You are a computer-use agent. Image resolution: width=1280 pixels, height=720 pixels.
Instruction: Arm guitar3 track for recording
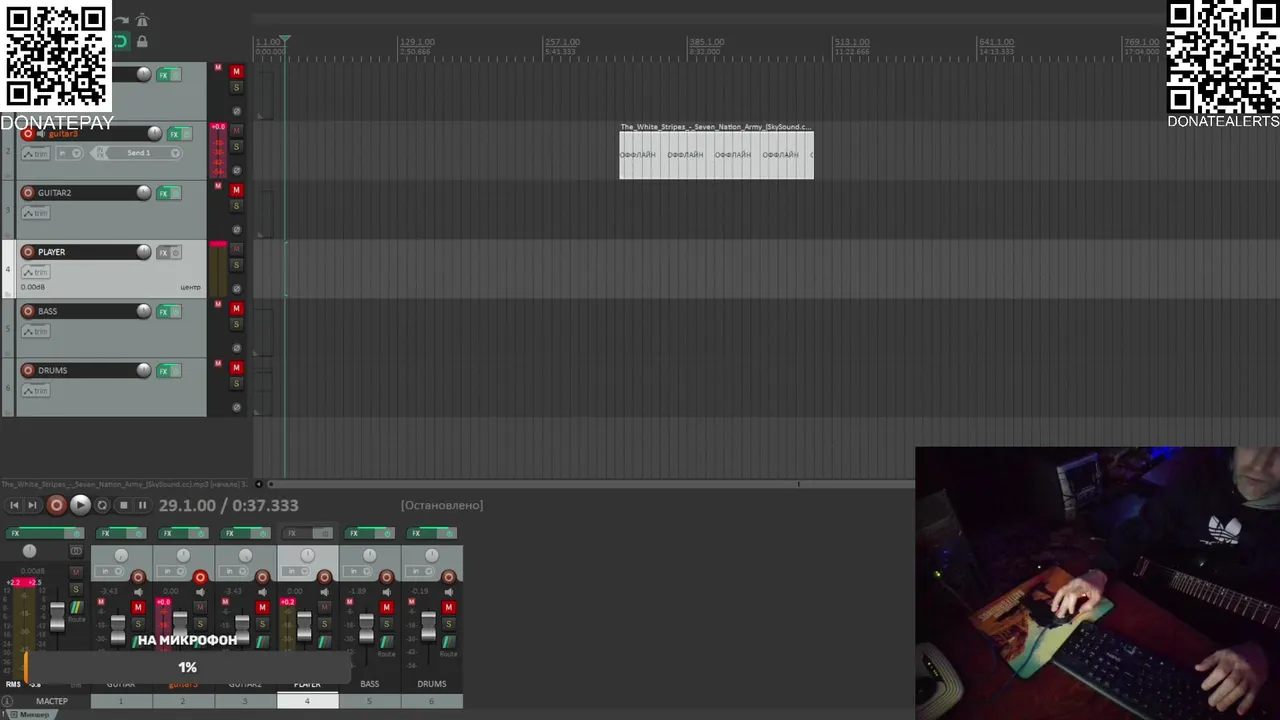[28, 134]
